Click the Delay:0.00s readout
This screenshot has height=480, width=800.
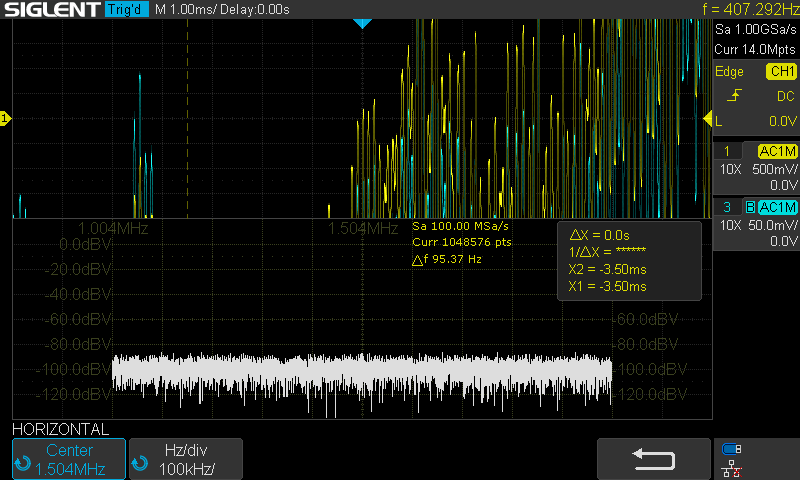(x=255, y=9)
